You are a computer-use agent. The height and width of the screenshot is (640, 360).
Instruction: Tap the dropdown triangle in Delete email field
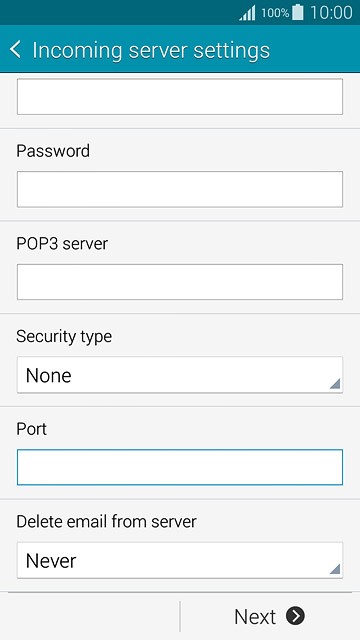pos(334,569)
